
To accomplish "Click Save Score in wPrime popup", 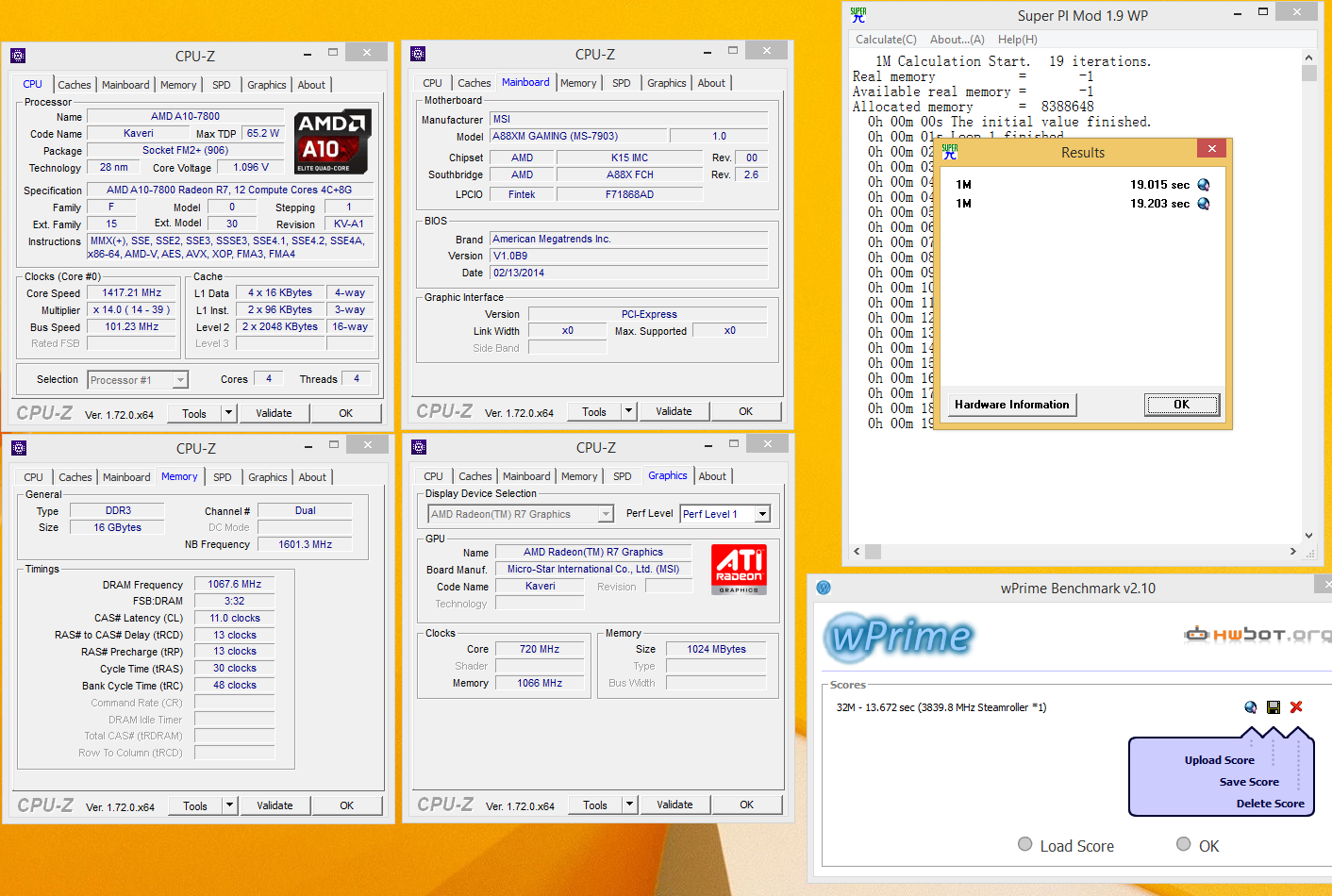I will [x=1249, y=782].
